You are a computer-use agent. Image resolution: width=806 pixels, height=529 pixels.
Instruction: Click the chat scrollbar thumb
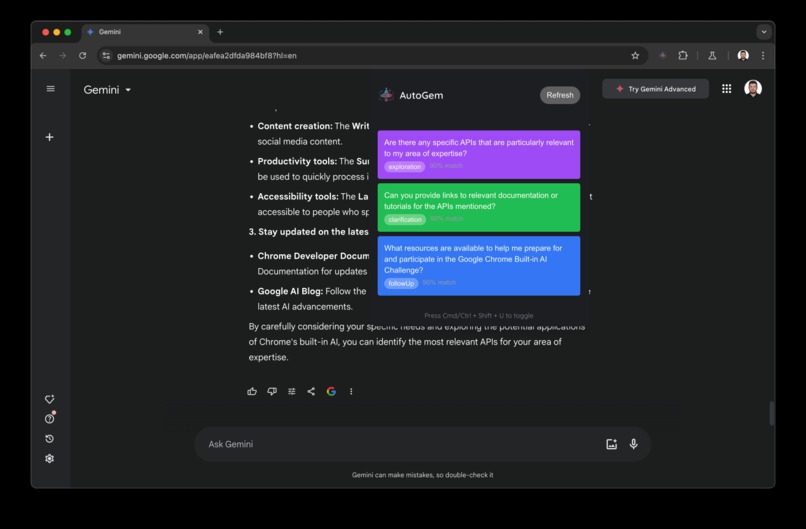click(x=772, y=413)
